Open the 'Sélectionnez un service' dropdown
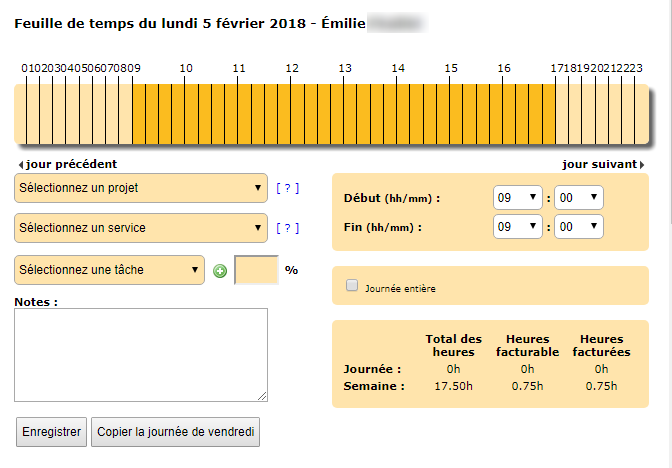 point(141,228)
